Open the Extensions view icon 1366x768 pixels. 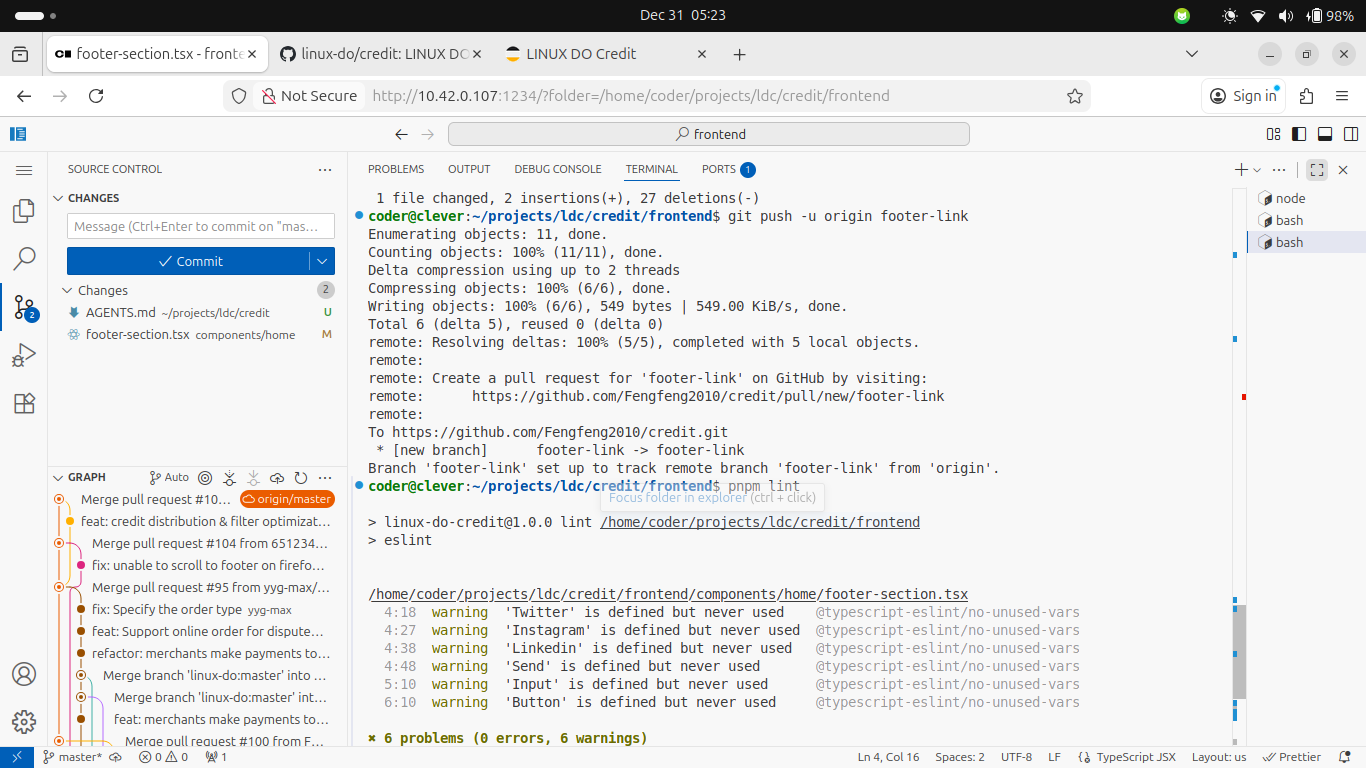click(x=24, y=404)
